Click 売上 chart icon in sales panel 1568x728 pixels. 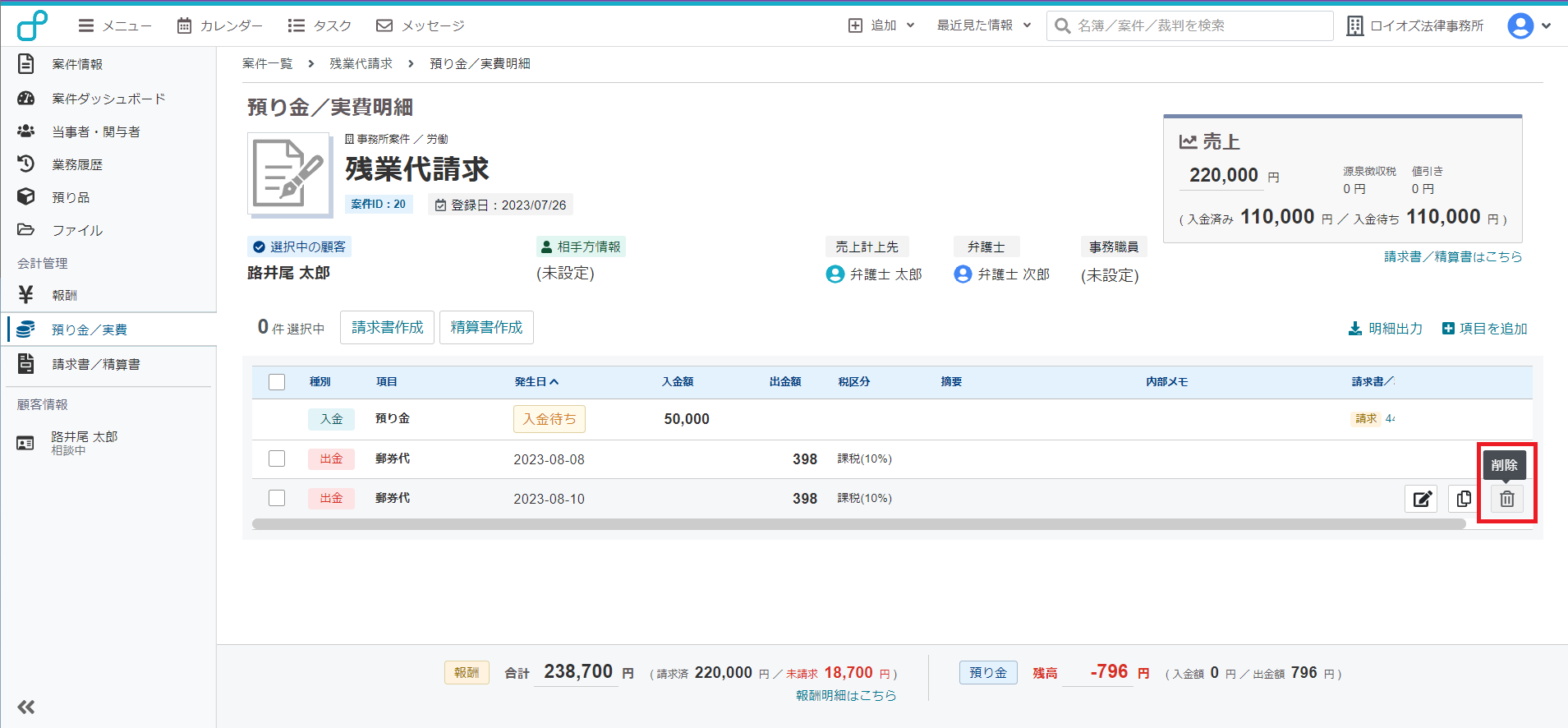[1188, 141]
